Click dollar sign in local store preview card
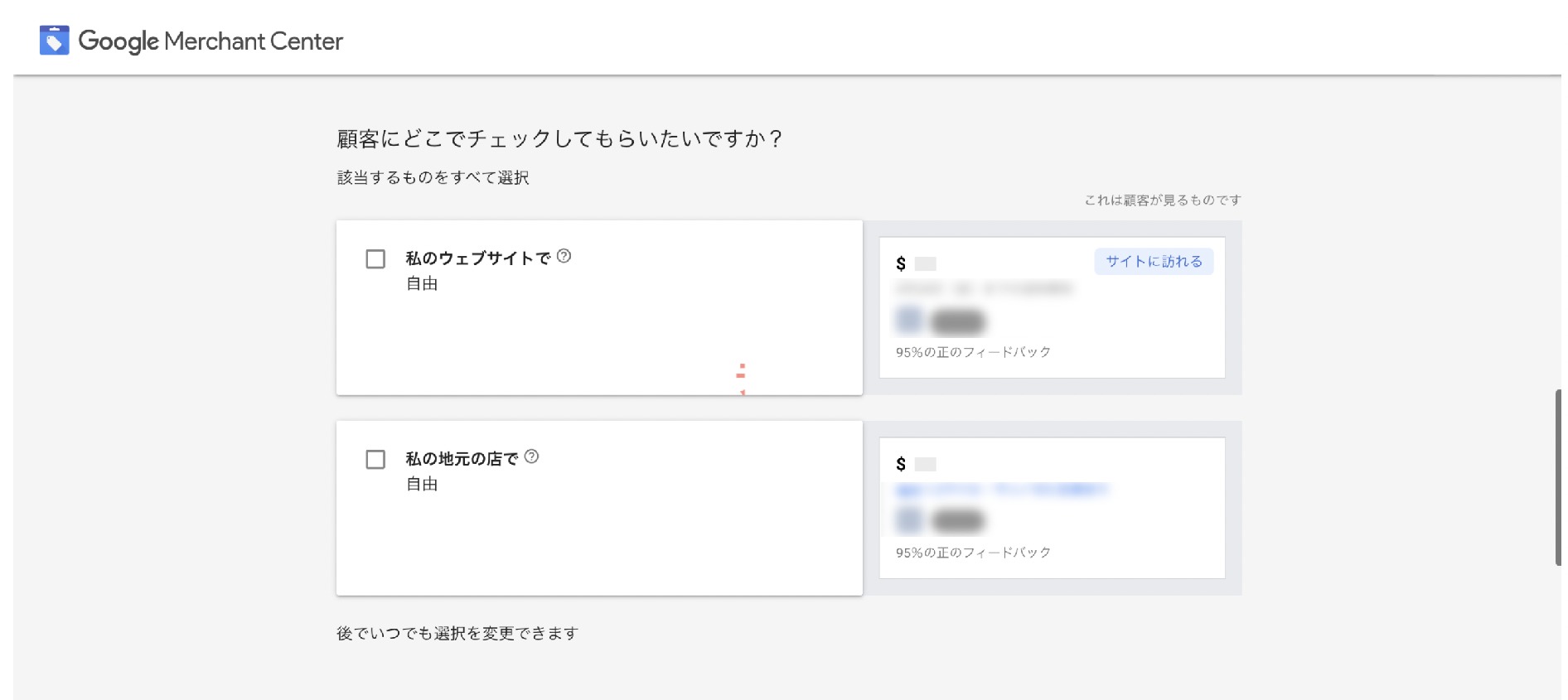The image size is (1568, 700). click(x=901, y=465)
